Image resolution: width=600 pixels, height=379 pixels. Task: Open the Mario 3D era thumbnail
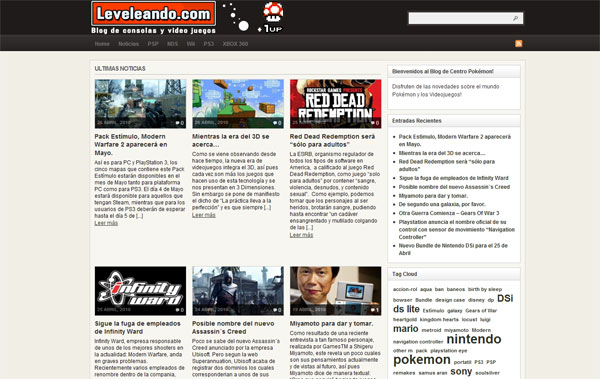click(238, 104)
